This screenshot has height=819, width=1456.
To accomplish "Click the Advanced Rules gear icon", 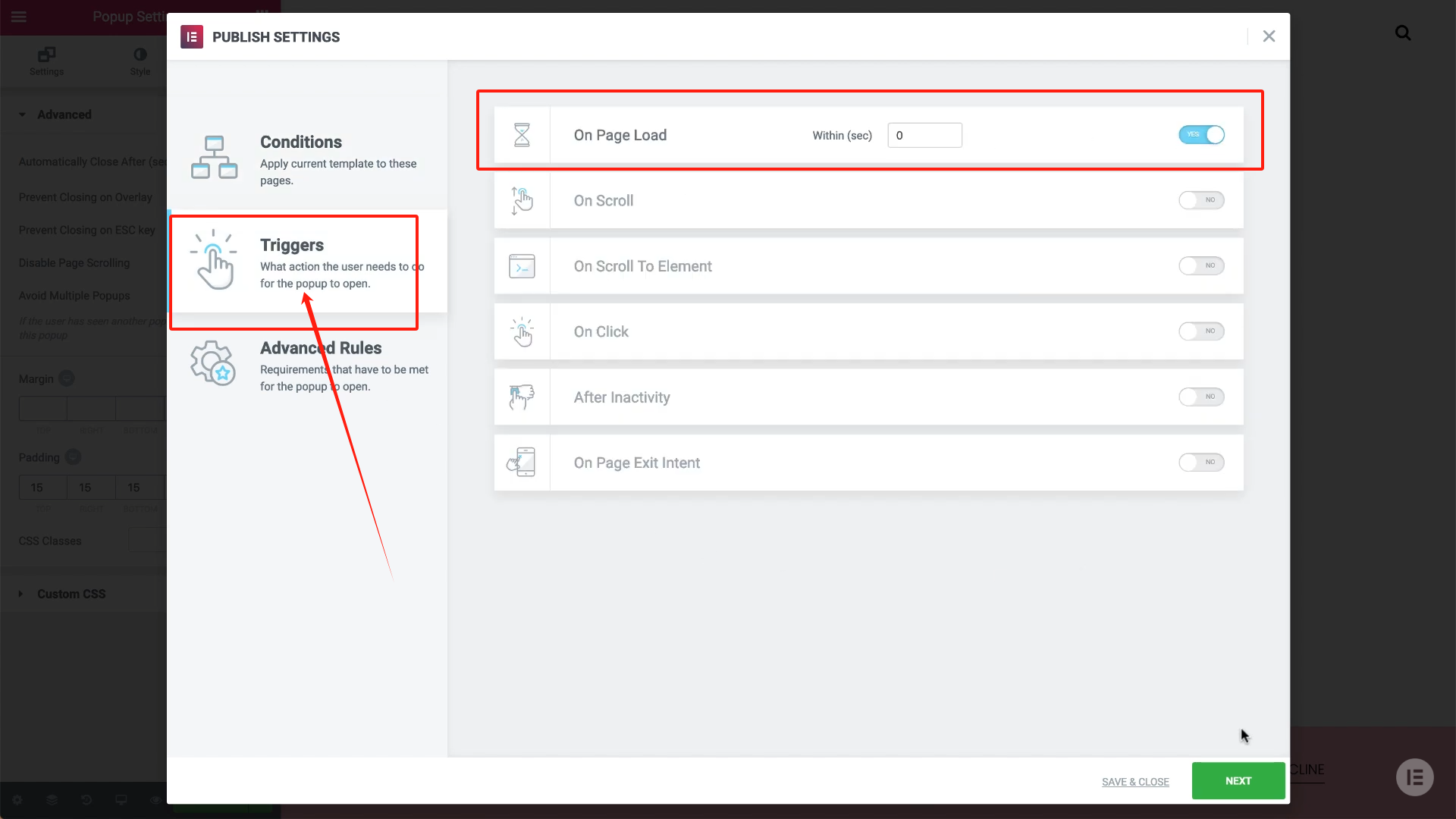I will pos(213,363).
